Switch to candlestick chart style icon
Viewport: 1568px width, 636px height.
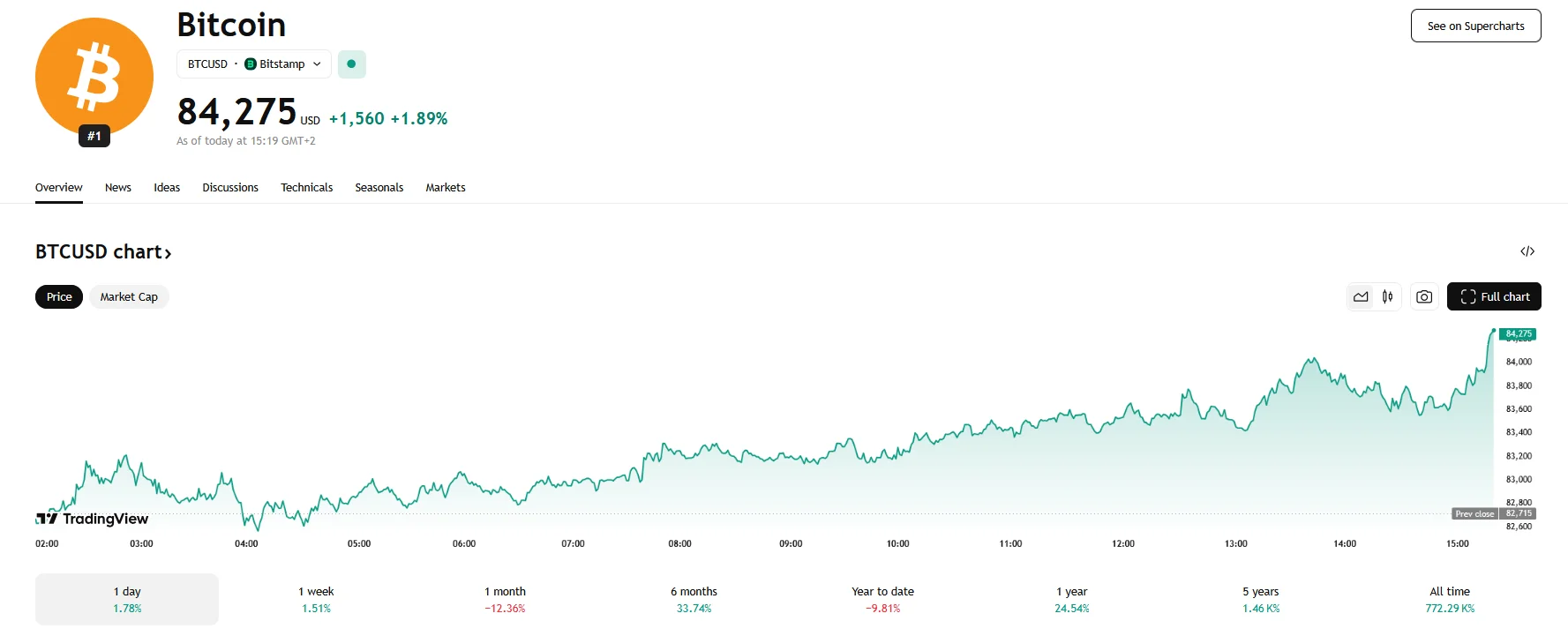(1388, 297)
